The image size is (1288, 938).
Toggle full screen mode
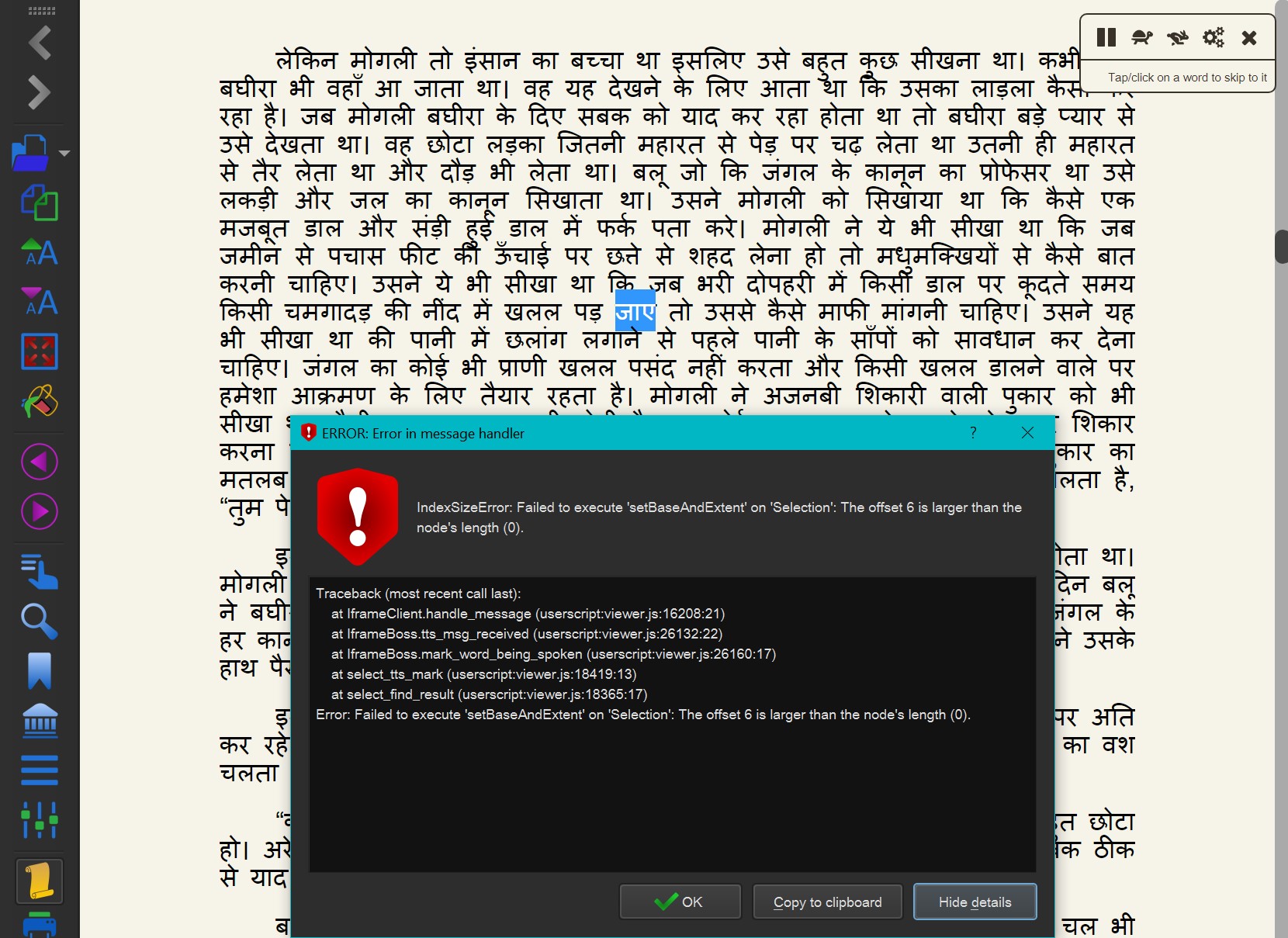tap(40, 351)
